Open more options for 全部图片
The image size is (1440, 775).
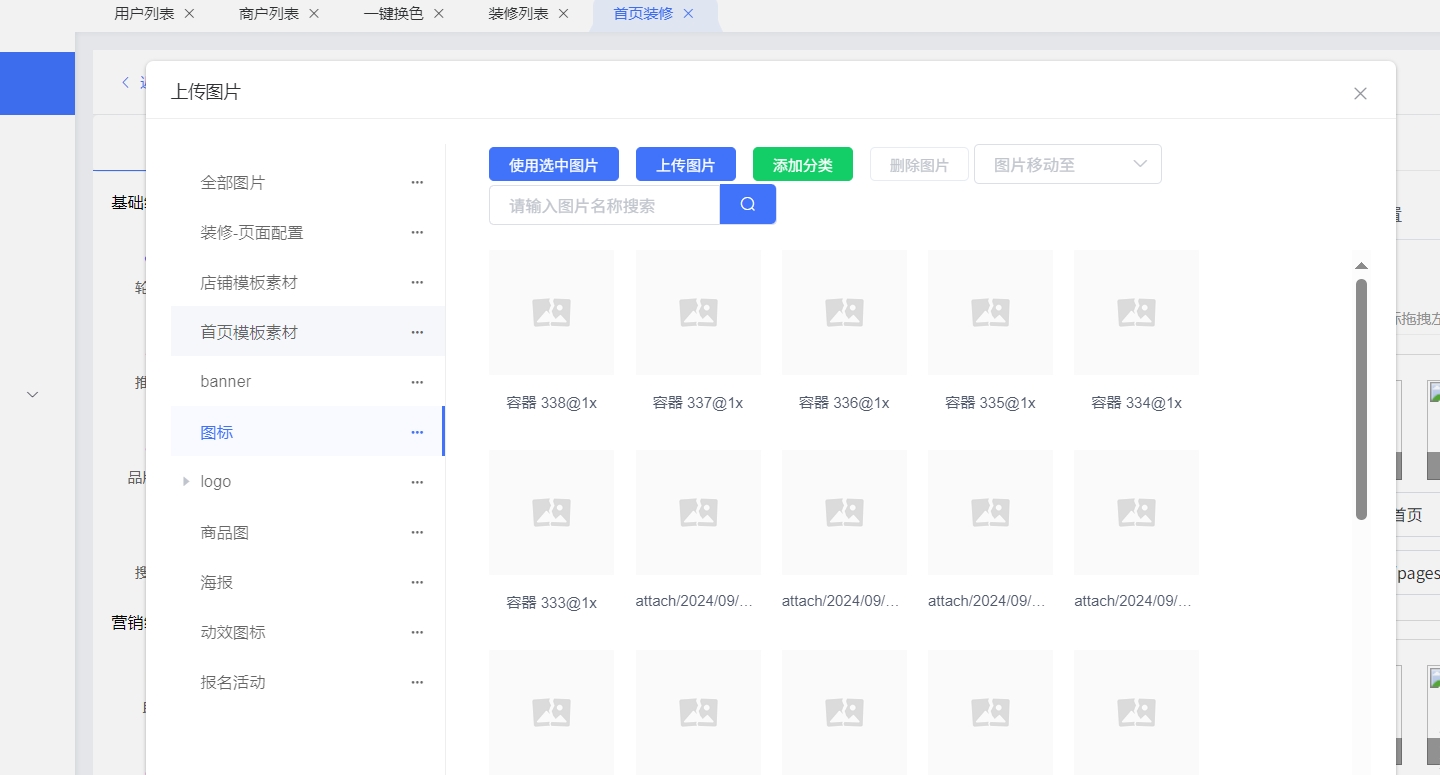417,183
